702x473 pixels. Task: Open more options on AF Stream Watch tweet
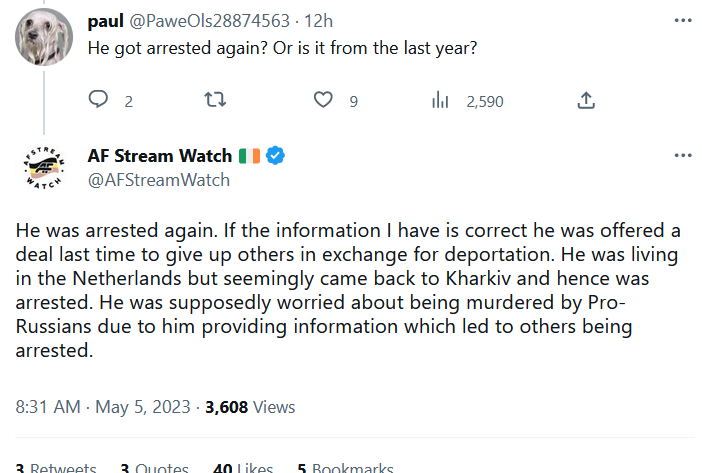point(683,156)
